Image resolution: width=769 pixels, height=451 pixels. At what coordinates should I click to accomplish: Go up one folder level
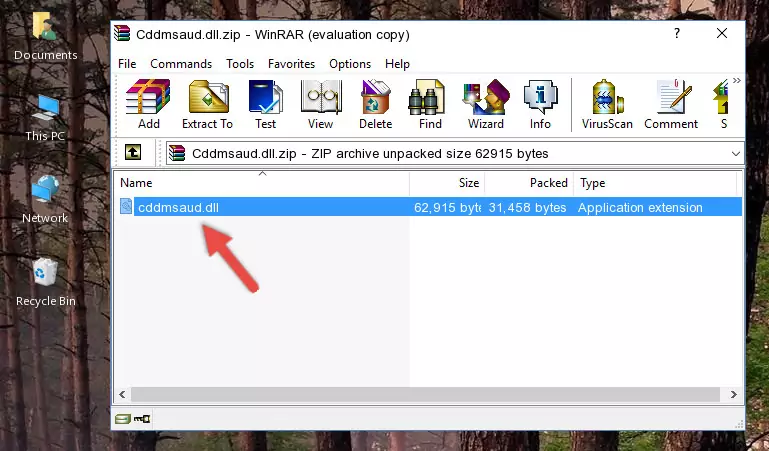click(x=133, y=153)
